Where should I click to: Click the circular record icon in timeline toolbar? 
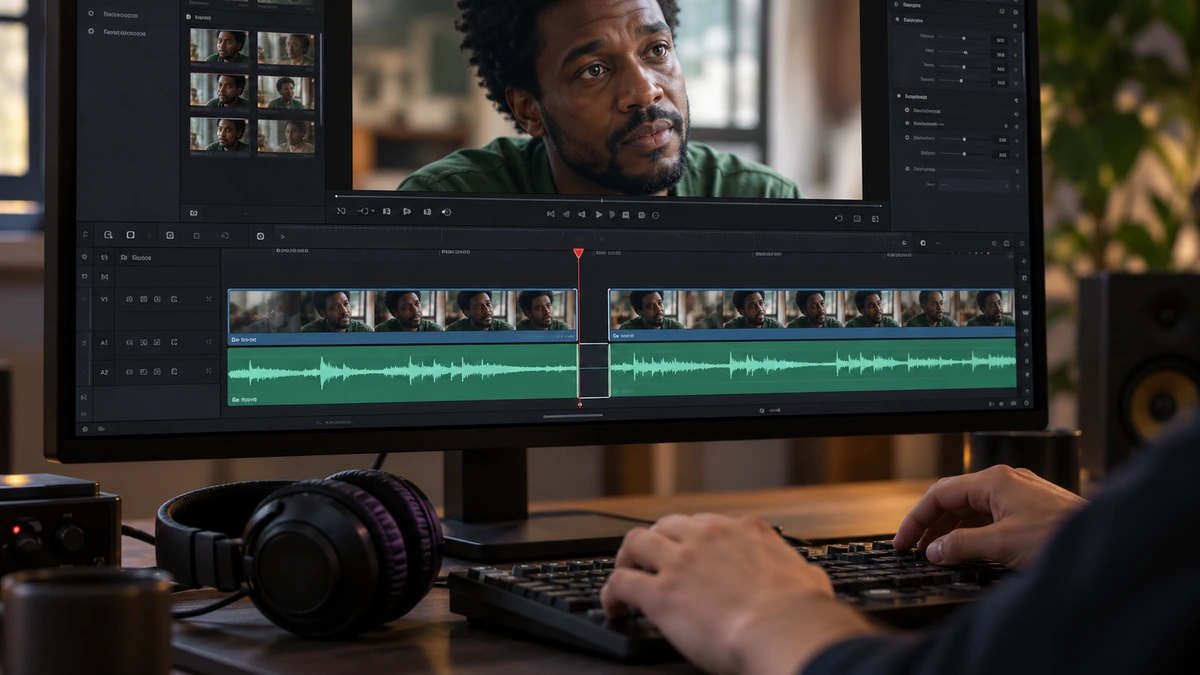[x=260, y=236]
